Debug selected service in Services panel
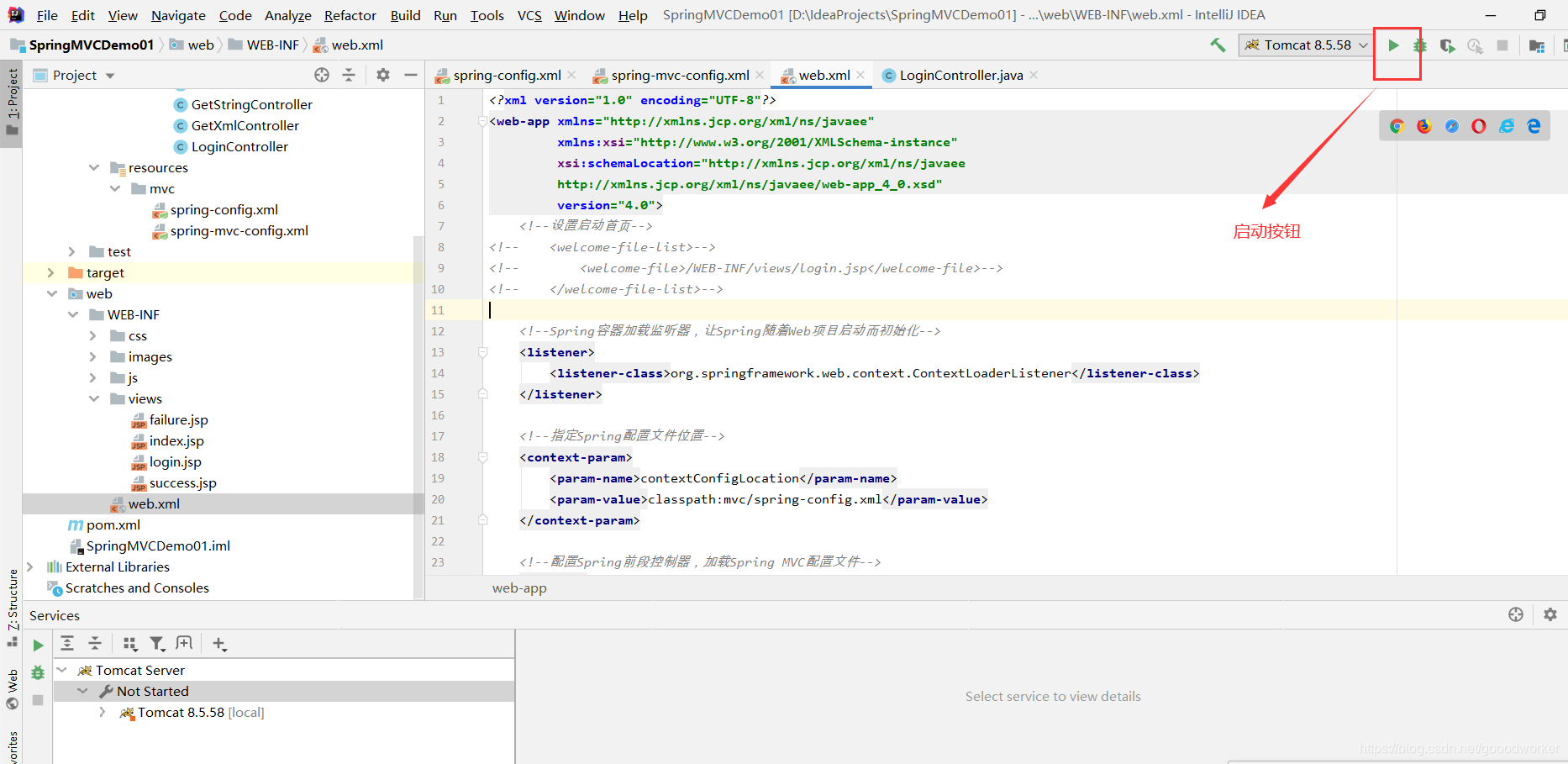 pyautogui.click(x=38, y=672)
